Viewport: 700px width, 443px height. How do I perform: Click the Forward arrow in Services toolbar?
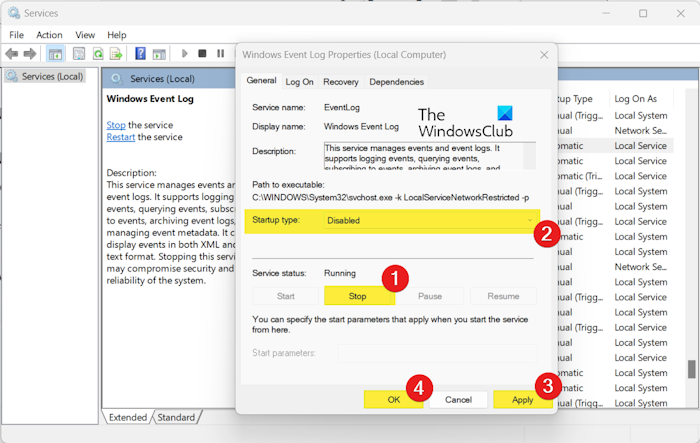click(30, 54)
